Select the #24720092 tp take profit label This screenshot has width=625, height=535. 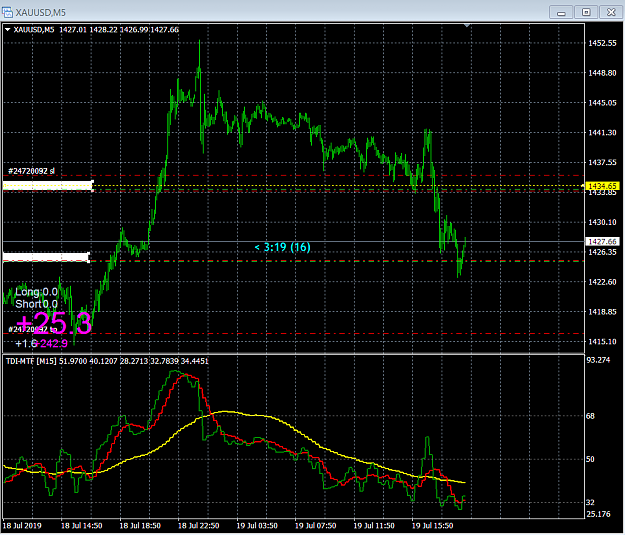pyautogui.click(x=33, y=329)
